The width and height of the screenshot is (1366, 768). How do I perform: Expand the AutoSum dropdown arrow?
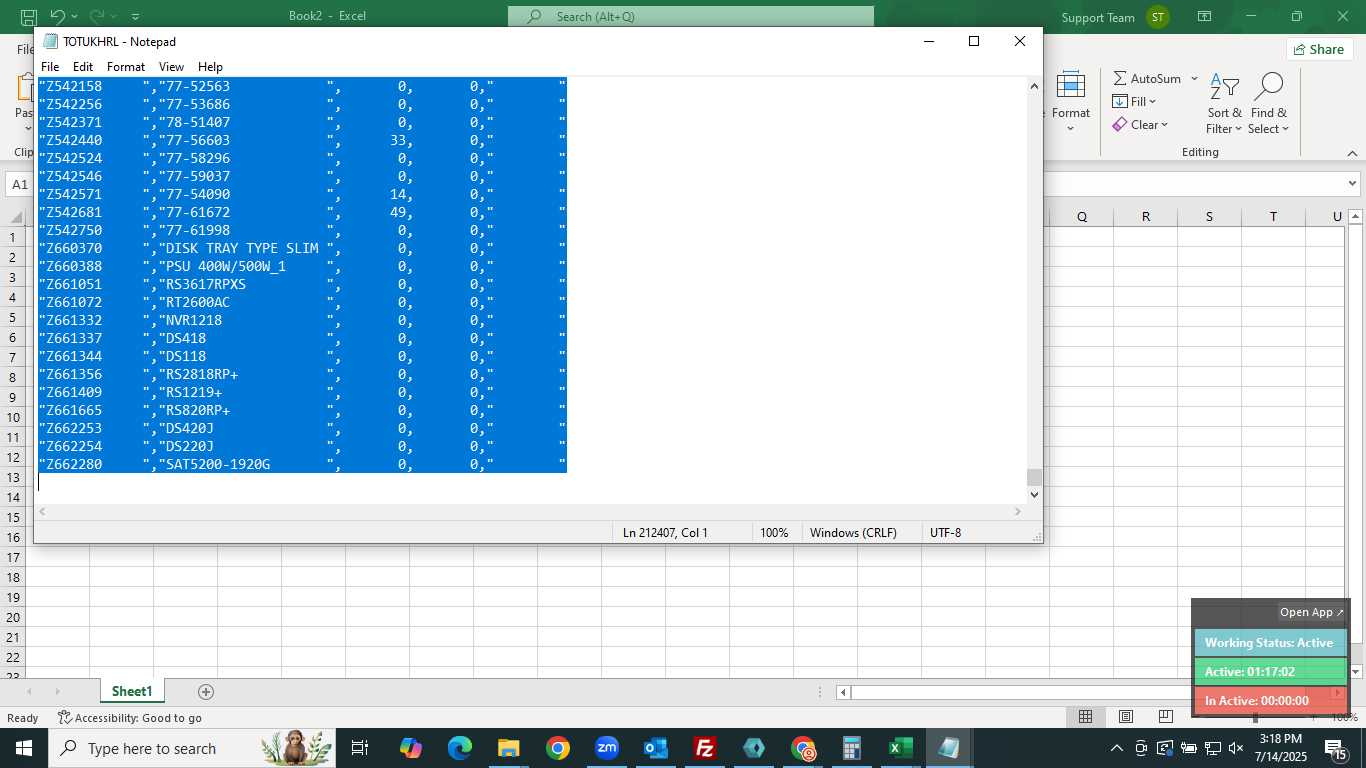(x=1194, y=79)
